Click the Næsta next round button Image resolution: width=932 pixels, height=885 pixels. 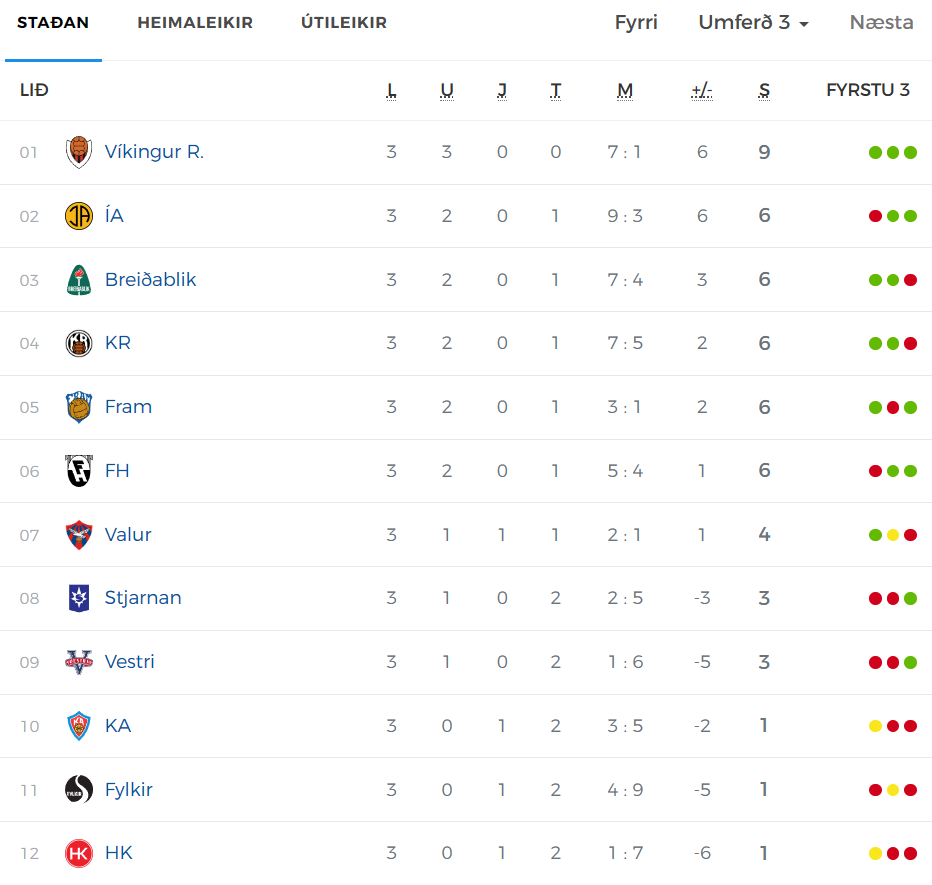(x=881, y=23)
